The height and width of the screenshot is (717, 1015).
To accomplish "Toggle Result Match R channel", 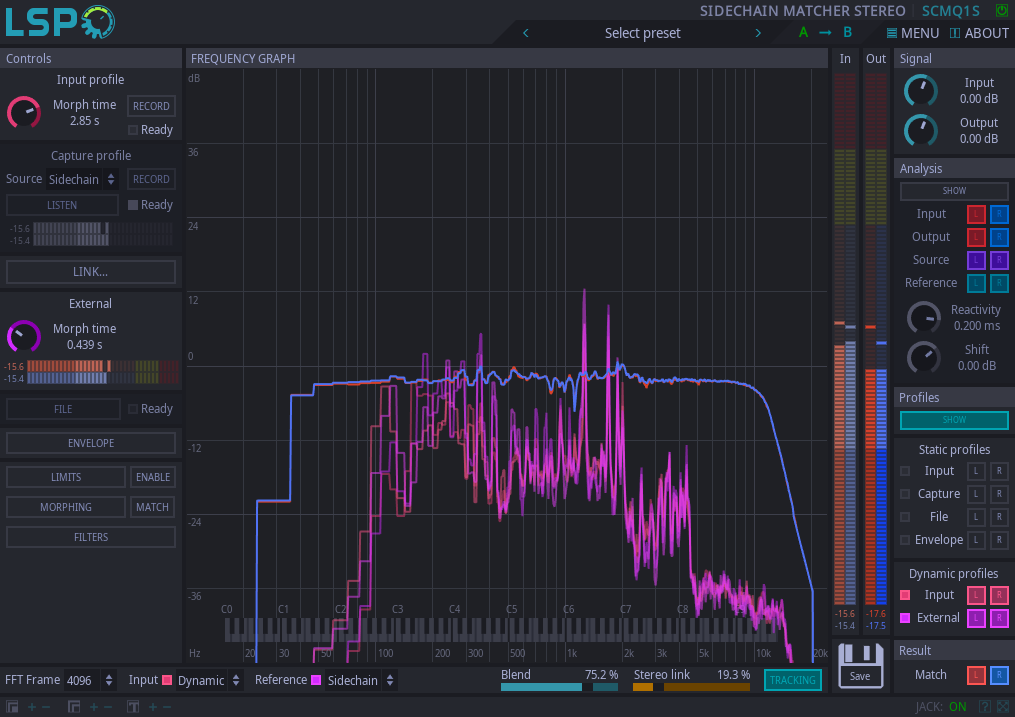I will point(999,675).
